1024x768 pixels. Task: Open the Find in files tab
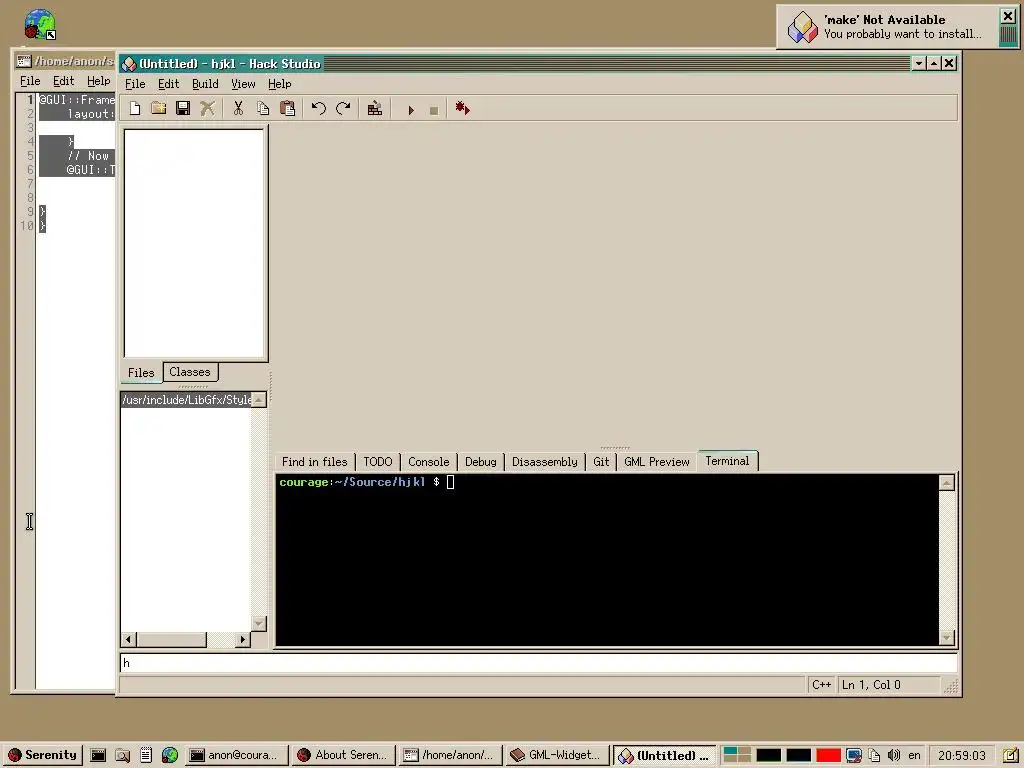tap(315, 462)
